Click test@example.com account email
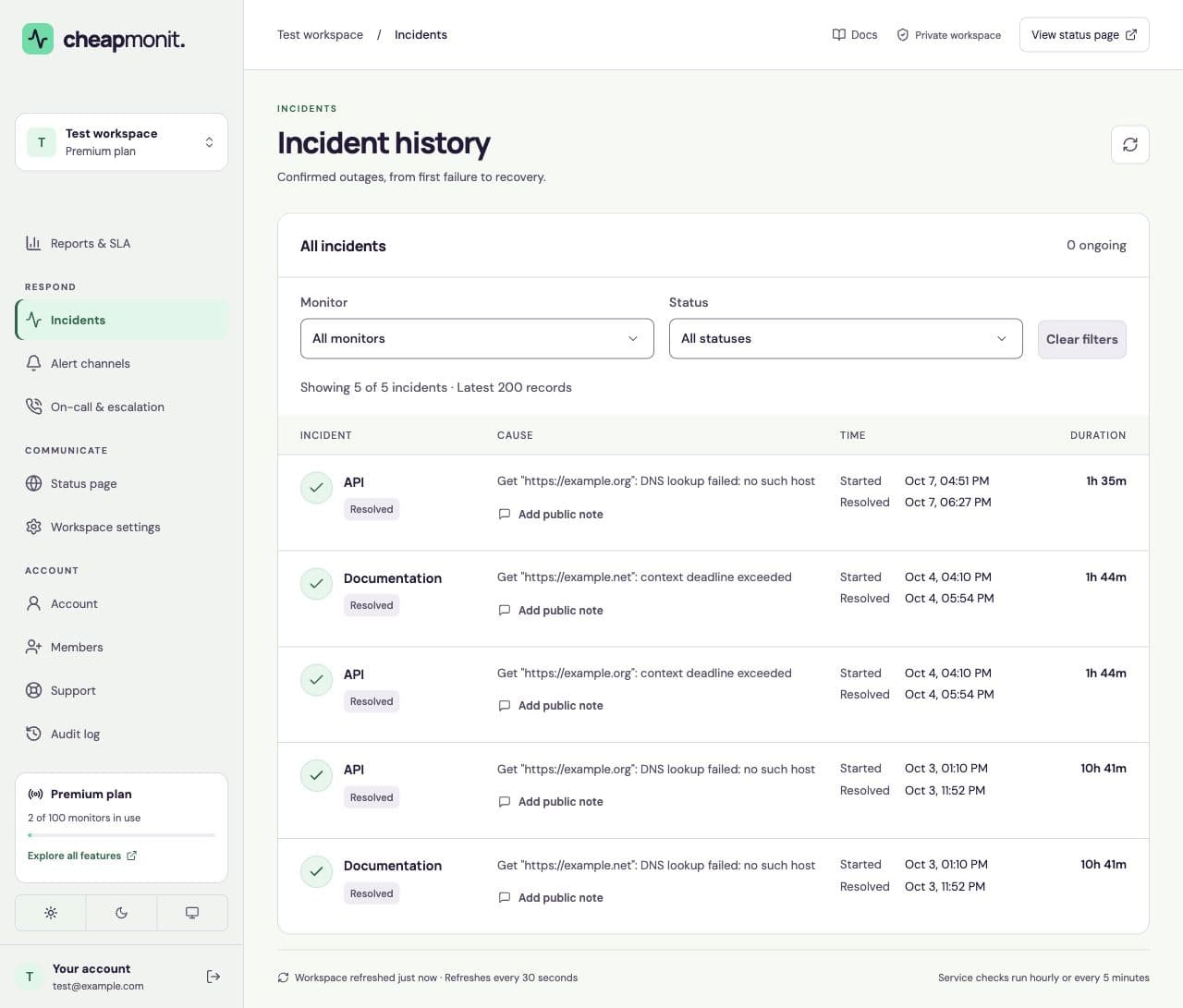The height and width of the screenshot is (1008, 1183). point(98,986)
